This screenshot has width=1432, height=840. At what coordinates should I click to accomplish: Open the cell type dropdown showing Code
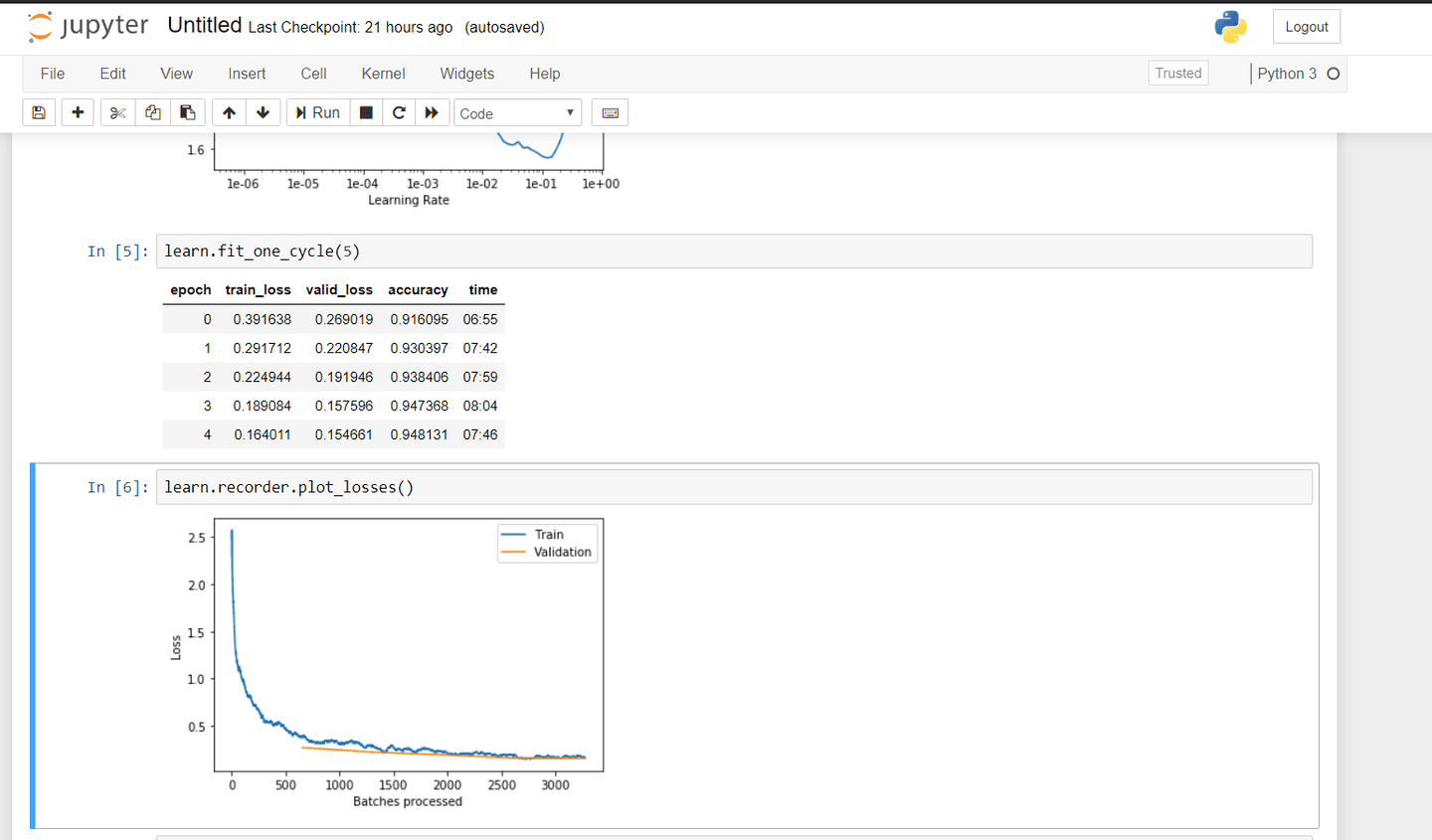point(517,113)
